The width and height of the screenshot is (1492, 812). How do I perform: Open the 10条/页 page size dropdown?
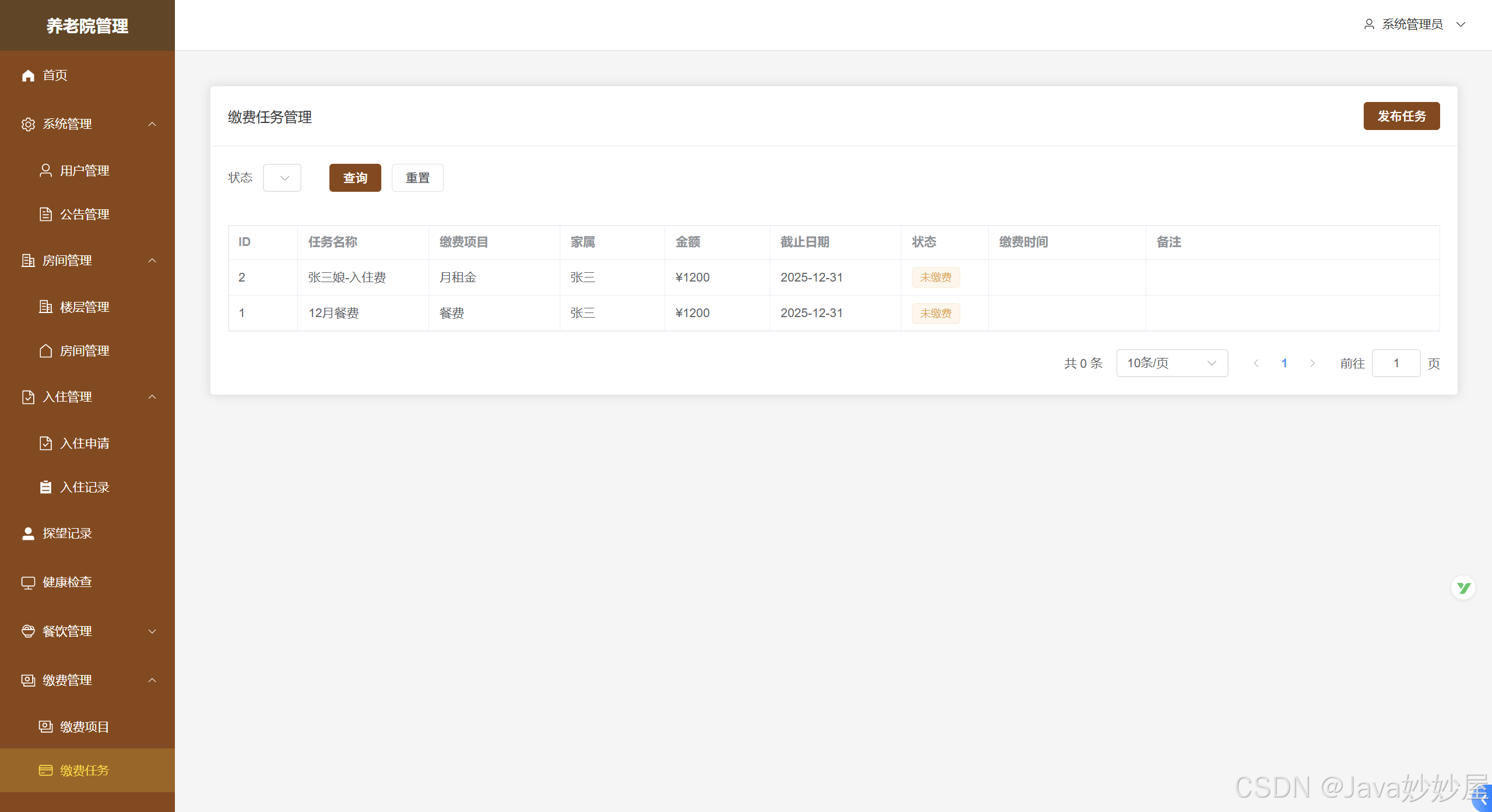click(x=1171, y=363)
